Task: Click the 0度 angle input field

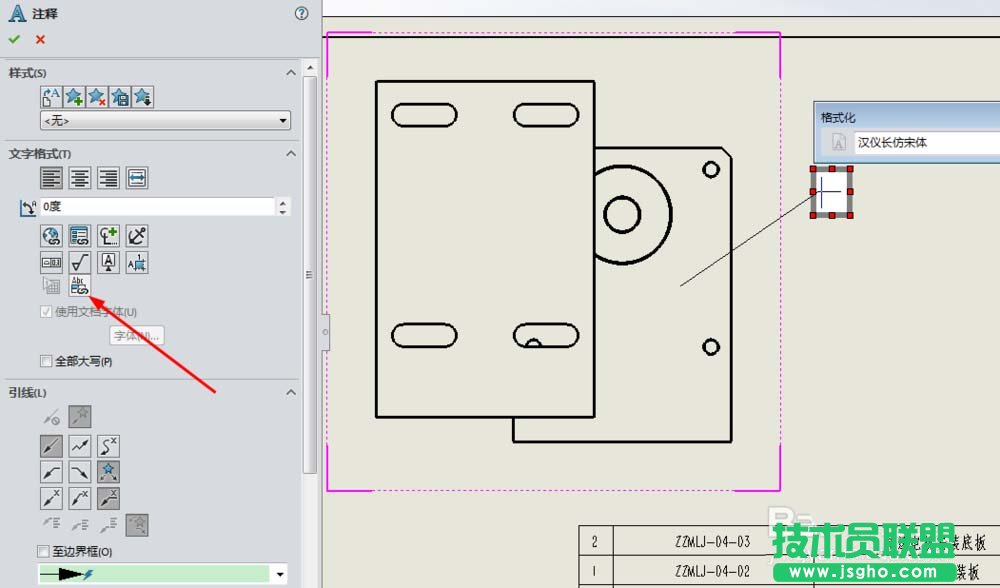Action: pos(158,207)
